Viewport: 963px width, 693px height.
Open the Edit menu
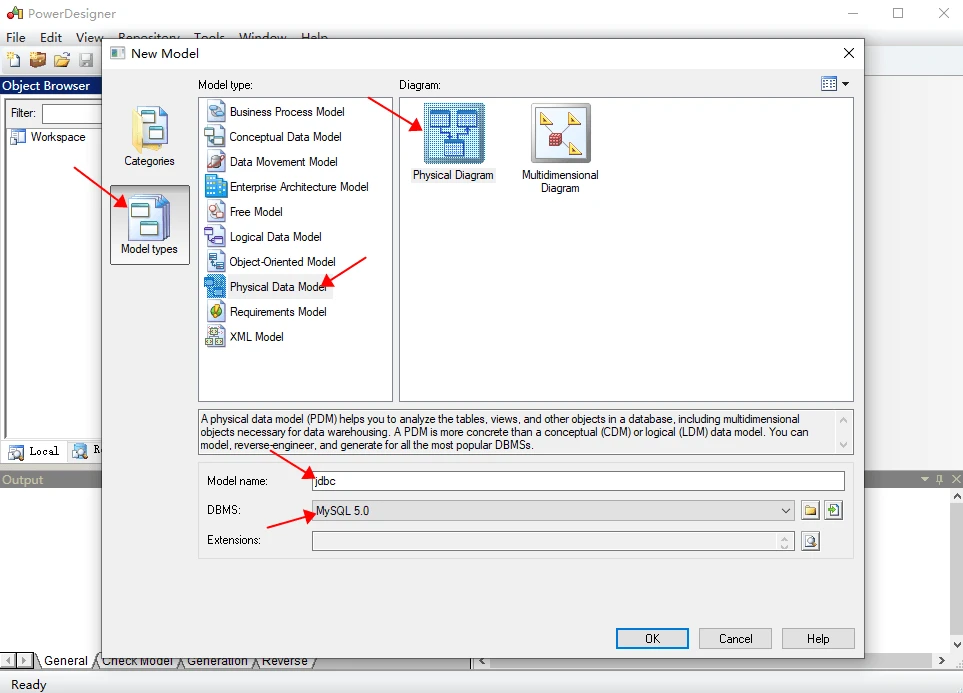51,37
